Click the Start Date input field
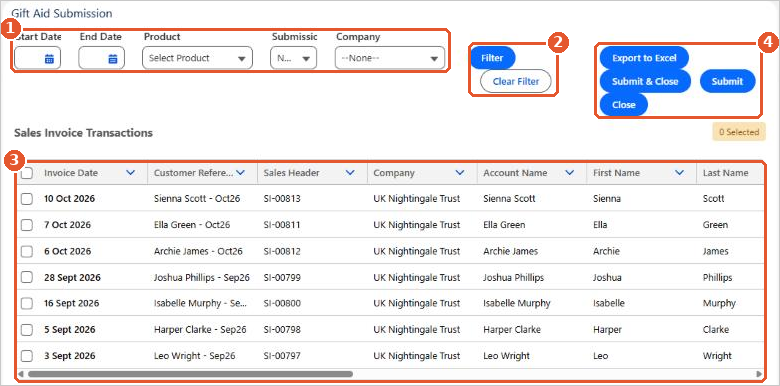The image size is (780, 386). coord(37,58)
